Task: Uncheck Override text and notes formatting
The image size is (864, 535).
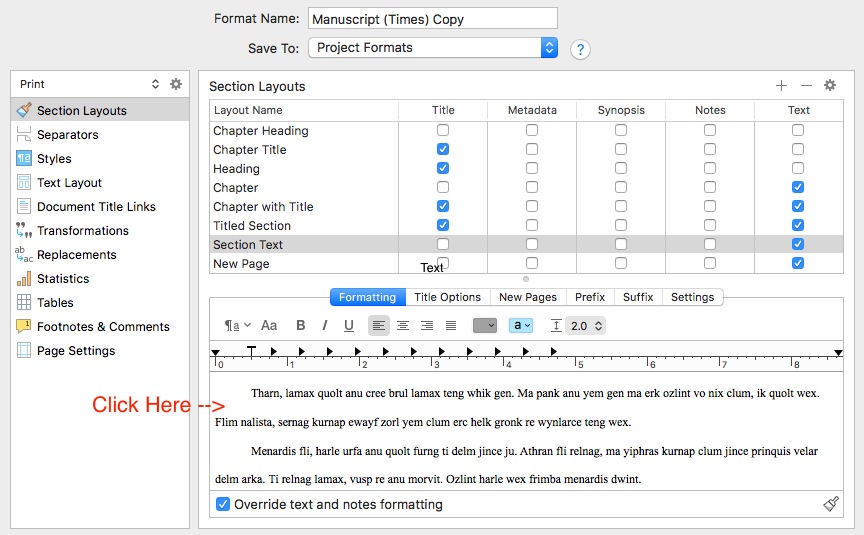Action: point(223,504)
